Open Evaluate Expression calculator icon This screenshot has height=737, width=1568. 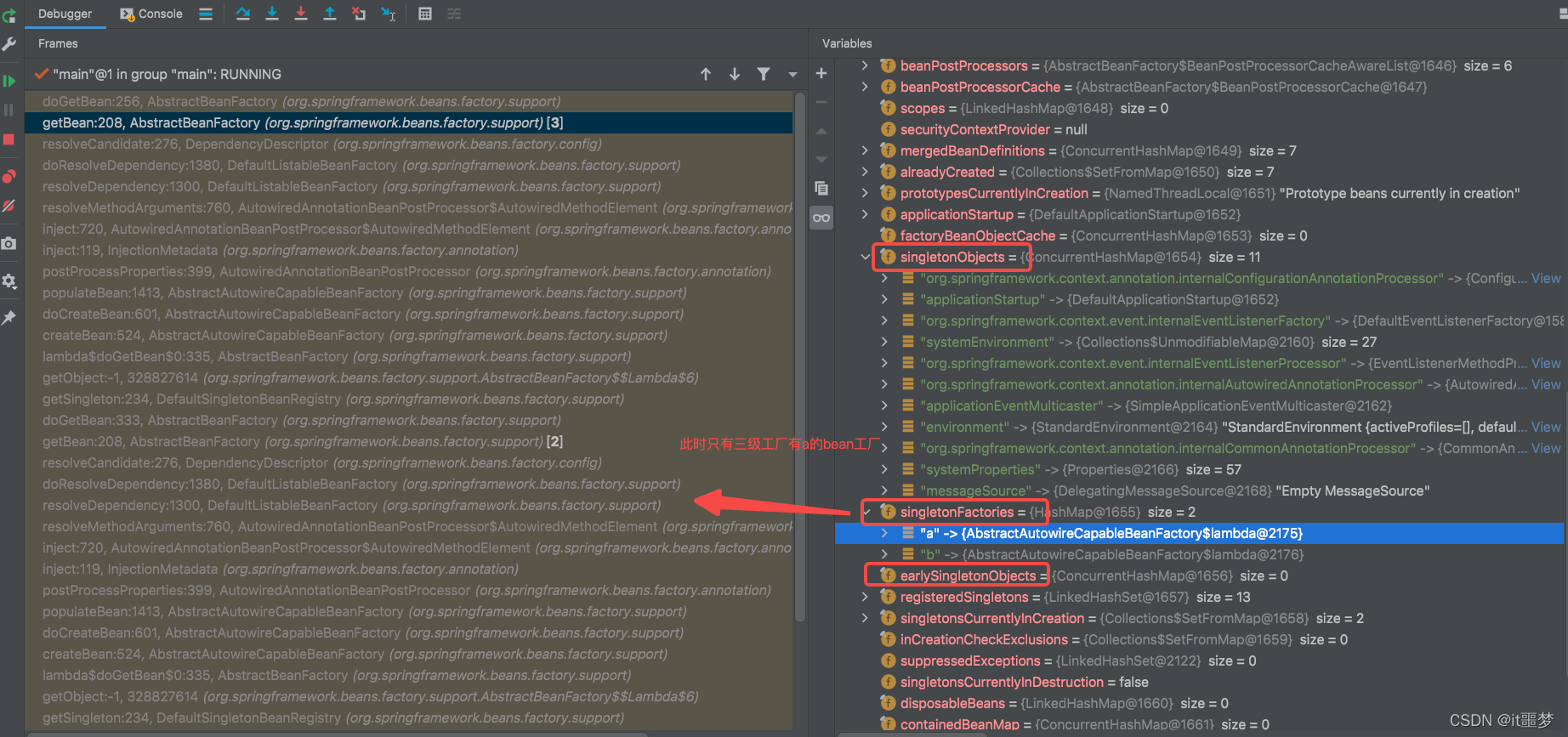425,14
